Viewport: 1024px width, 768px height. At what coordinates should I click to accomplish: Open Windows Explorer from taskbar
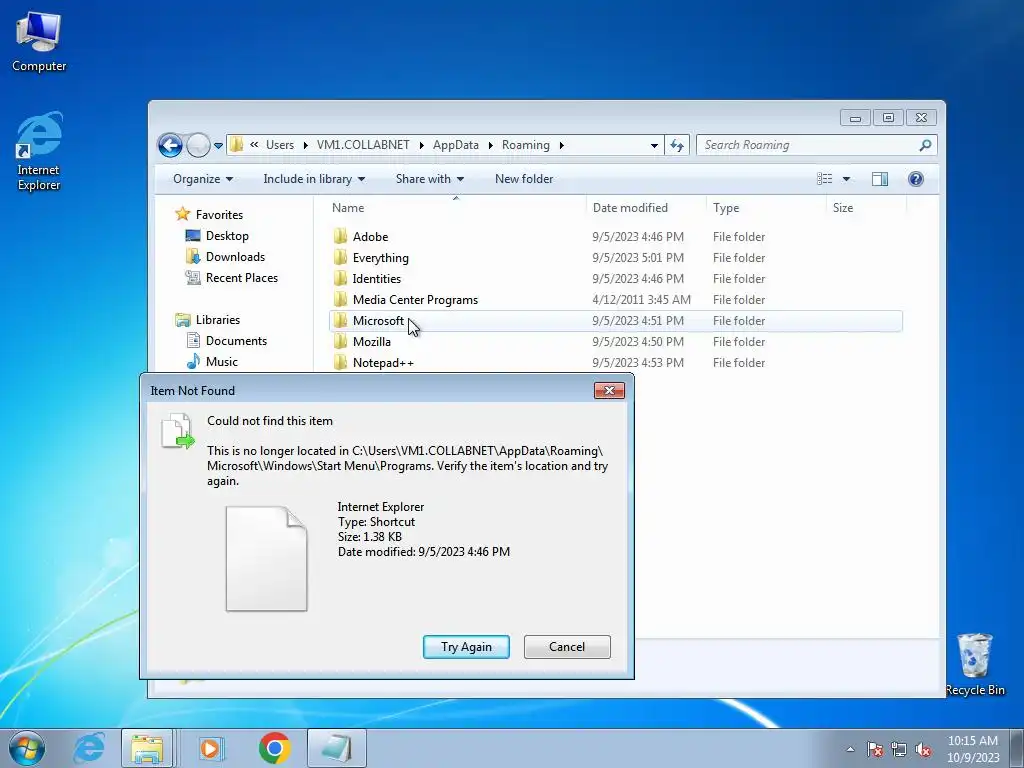pos(147,748)
